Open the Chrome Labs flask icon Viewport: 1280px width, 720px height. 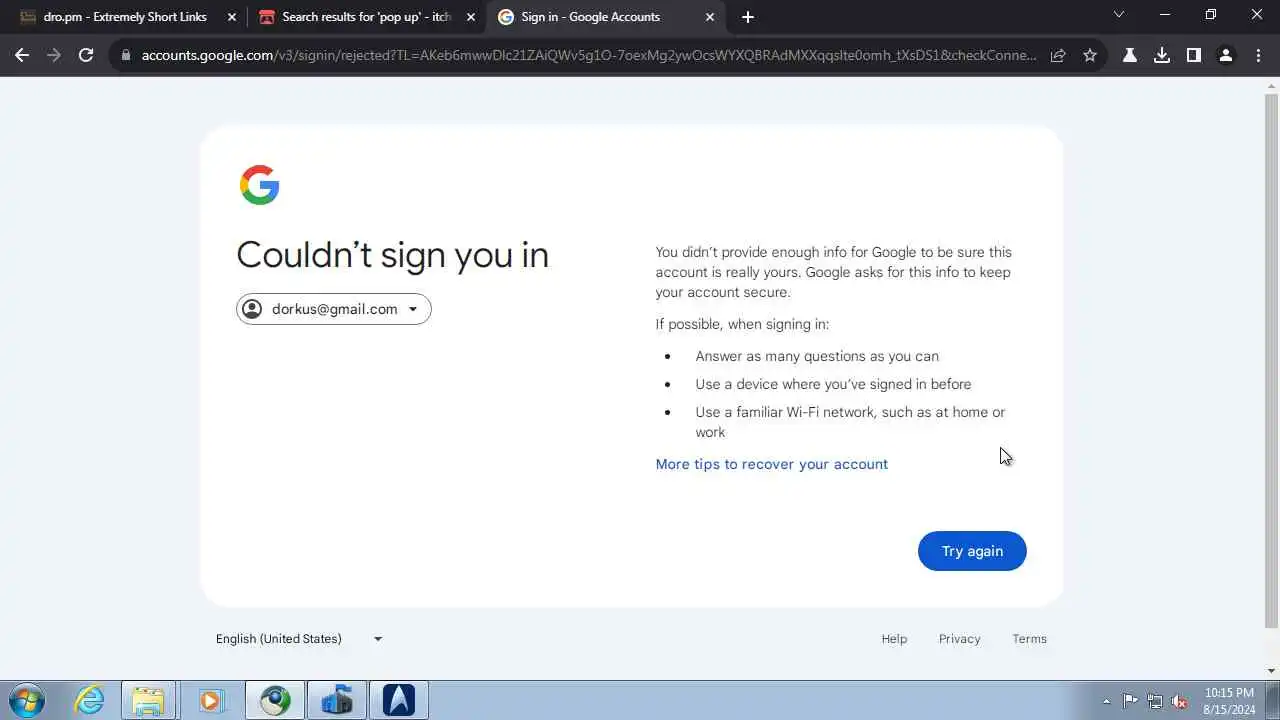[x=1130, y=55]
